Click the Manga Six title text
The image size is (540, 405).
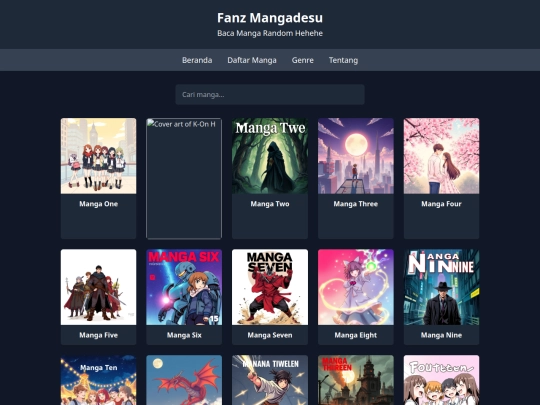[x=184, y=335]
